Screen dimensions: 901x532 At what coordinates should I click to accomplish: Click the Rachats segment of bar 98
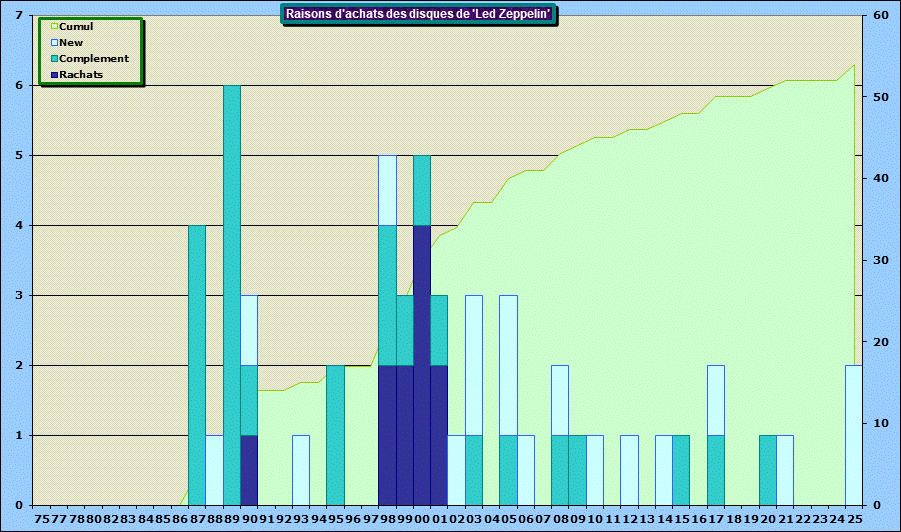(x=387, y=435)
